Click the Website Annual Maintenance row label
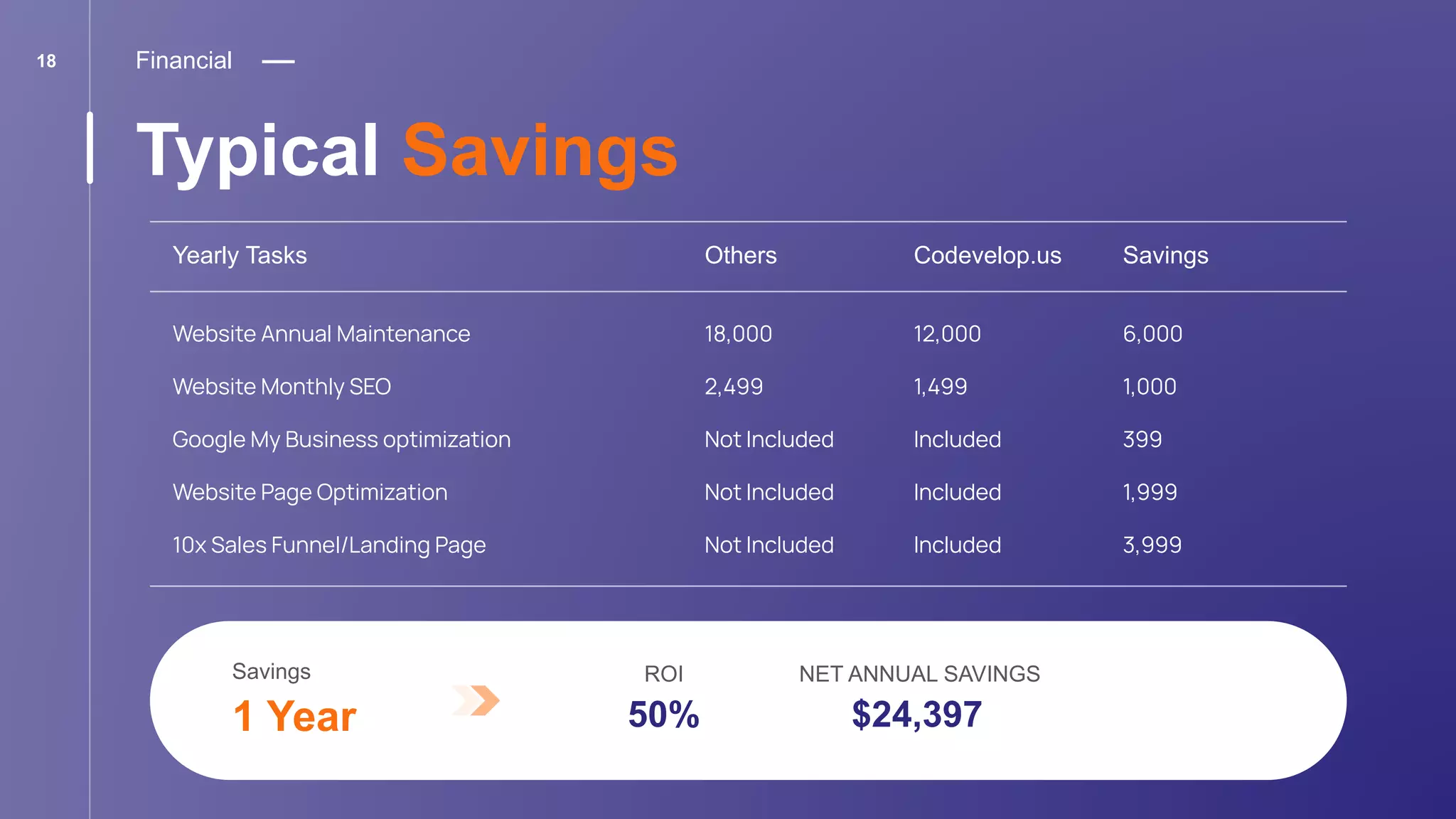Viewport: 1456px width, 819px height. 321,333
